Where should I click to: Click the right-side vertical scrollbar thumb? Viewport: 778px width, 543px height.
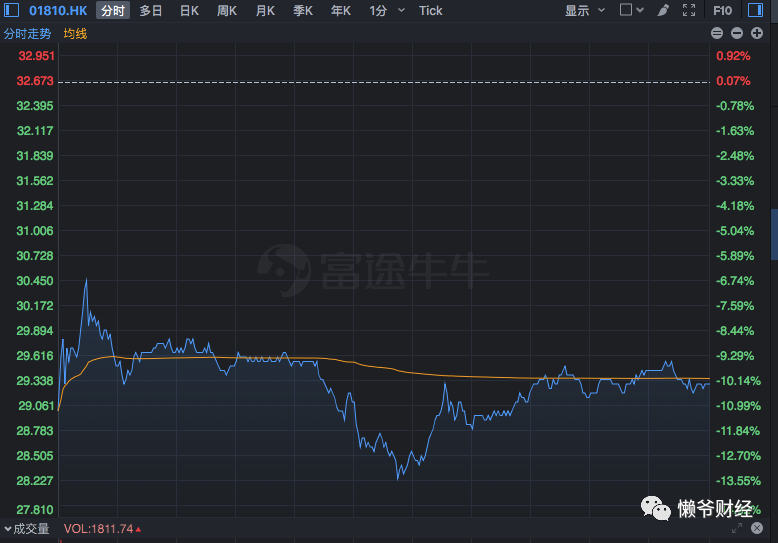tap(774, 234)
